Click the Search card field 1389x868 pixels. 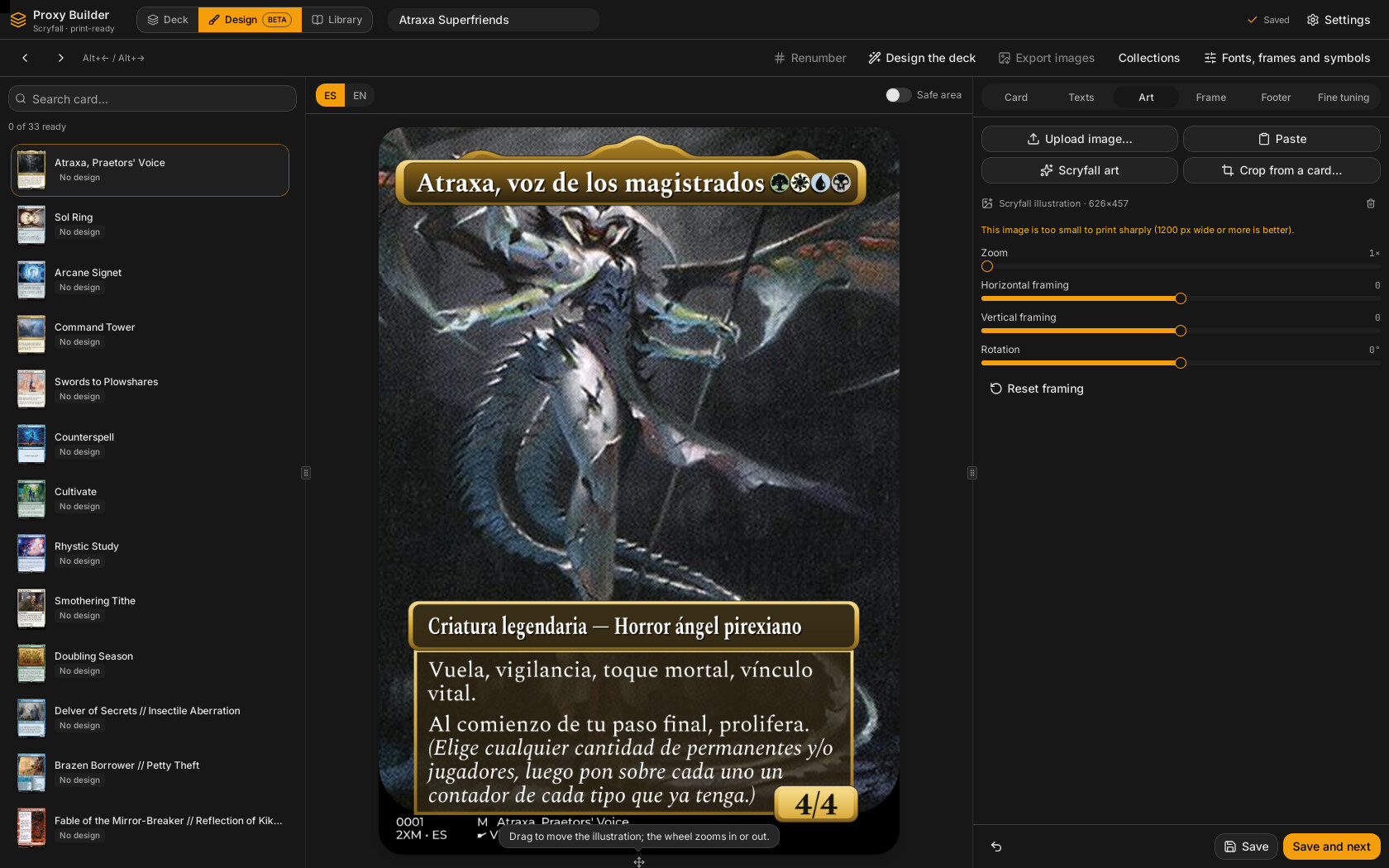(x=152, y=98)
